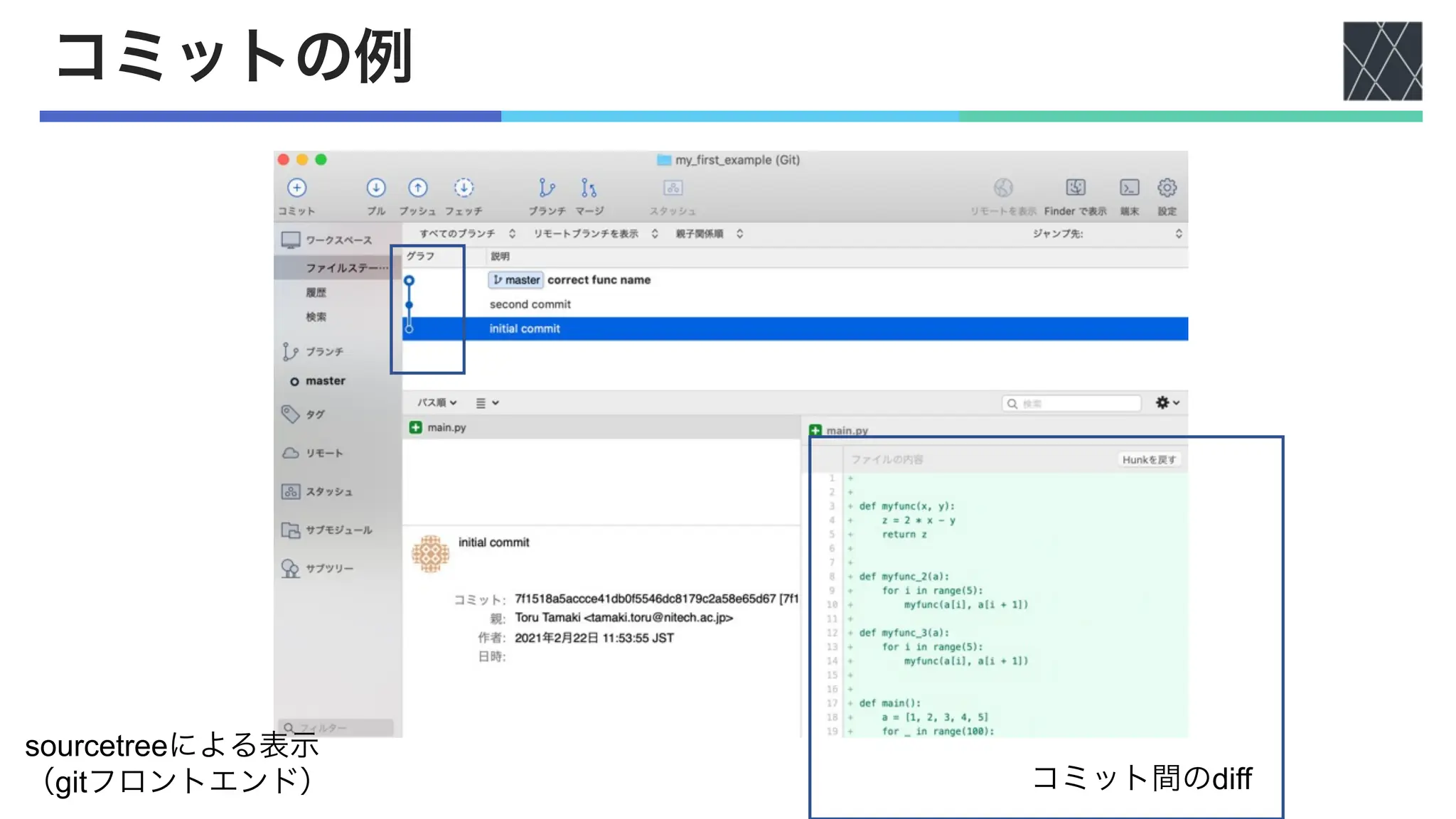Open the リモートブランチを表示 dropdown

[x=596, y=234]
